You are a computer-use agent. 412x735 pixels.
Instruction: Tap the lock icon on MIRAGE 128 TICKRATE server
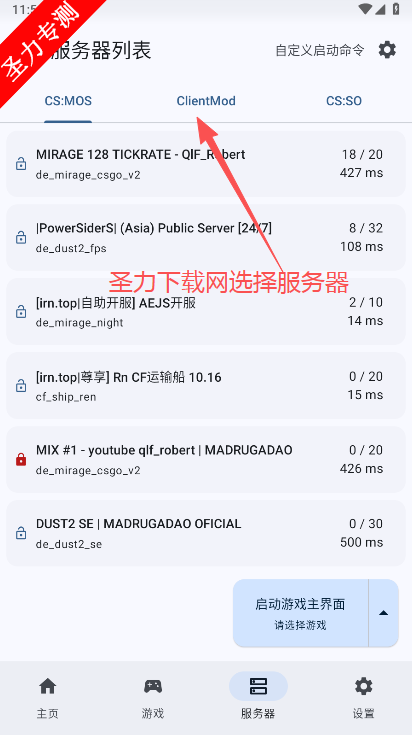(21, 164)
